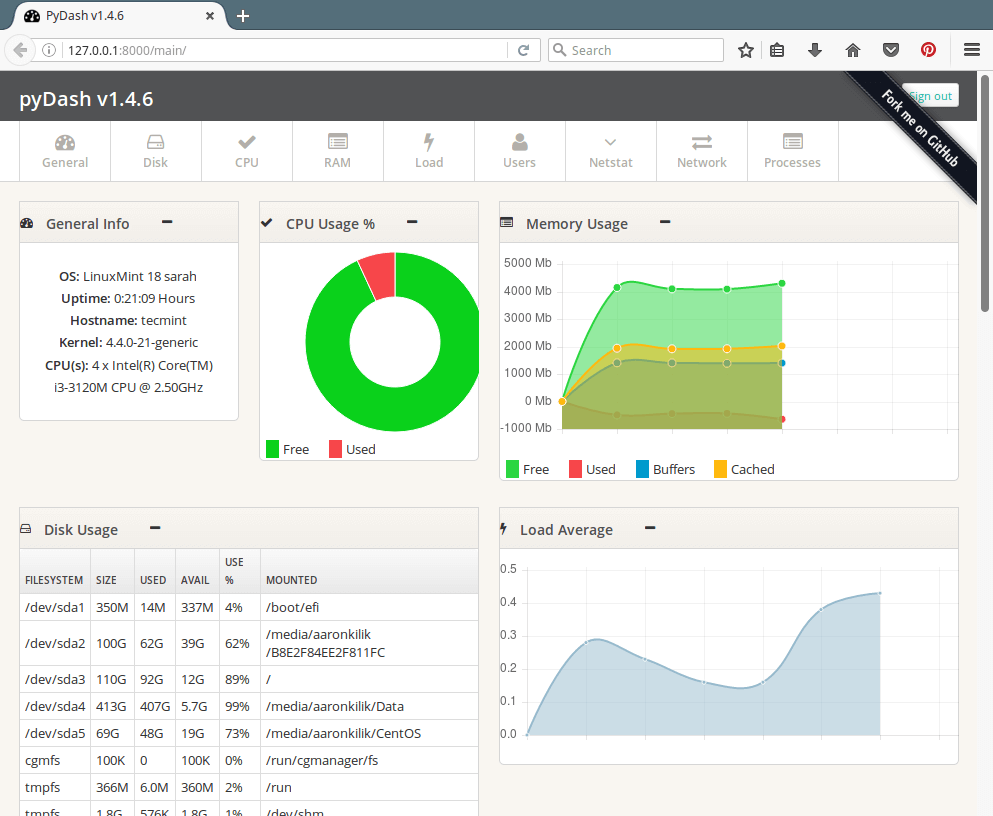
Task: Collapse the General Info panel
Action: 167,223
